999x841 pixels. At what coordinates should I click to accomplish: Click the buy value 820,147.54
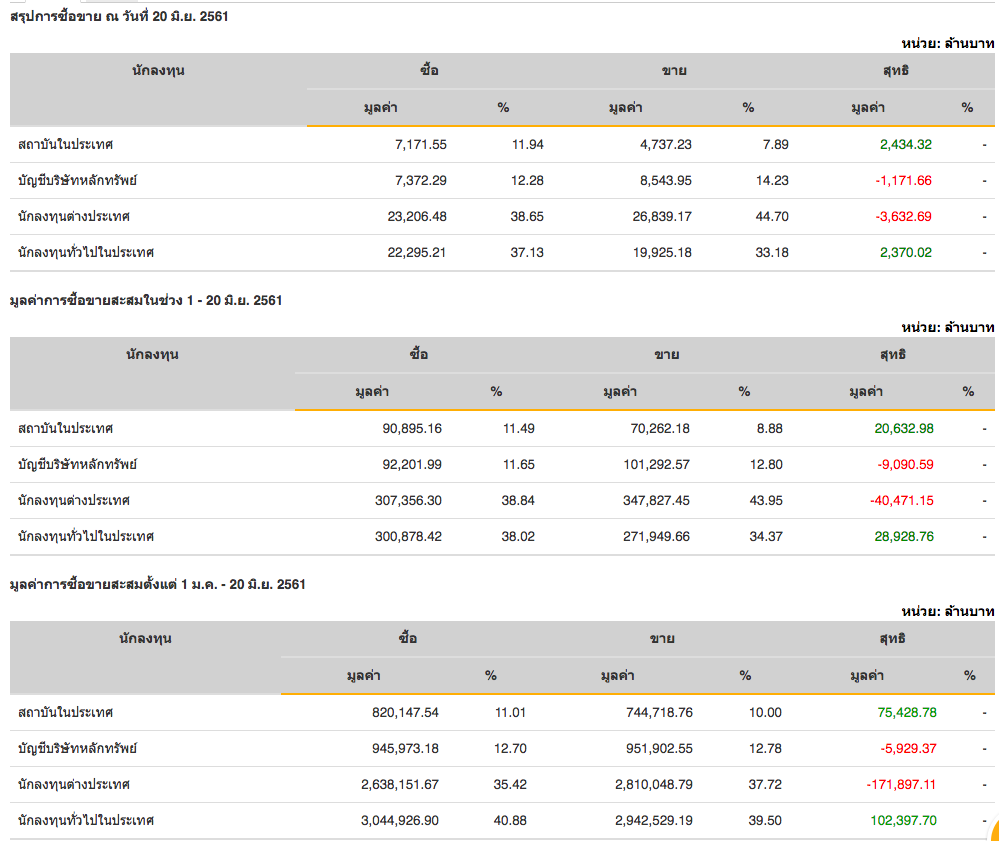[404, 712]
